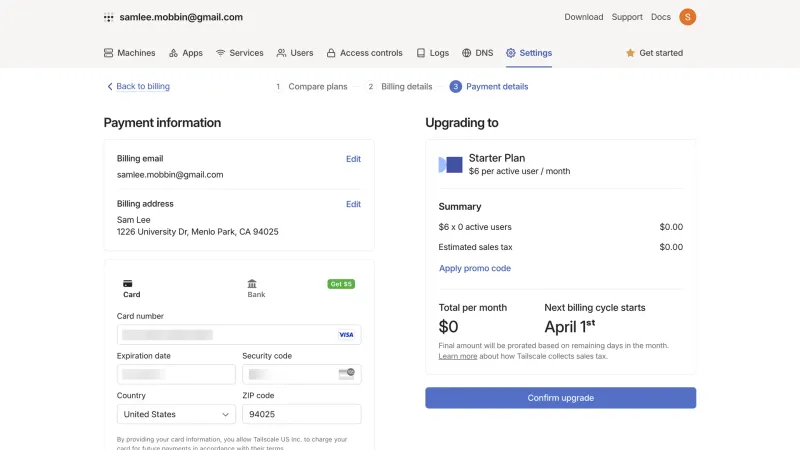The height and width of the screenshot is (450, 800).
Task: Click the Users people icon
Action: pyautogui.click(x=281, y=53)
